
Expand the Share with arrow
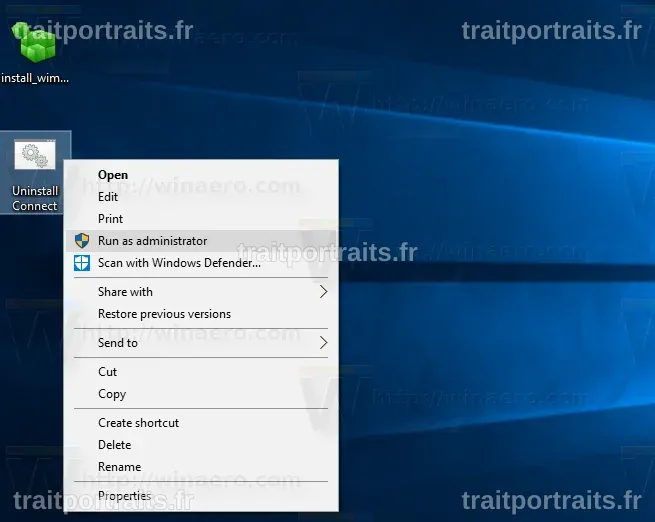click(323, 292)
